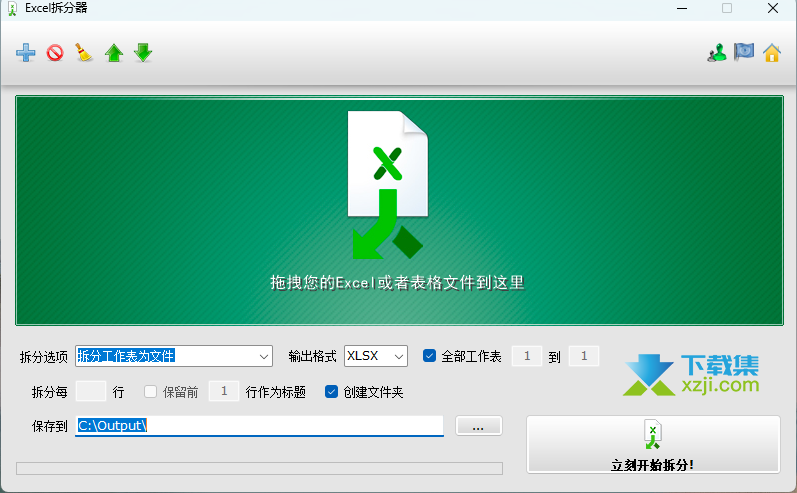Browse output folder with ... button
This screenshot has height=493, width=797.
pos(479,426)
